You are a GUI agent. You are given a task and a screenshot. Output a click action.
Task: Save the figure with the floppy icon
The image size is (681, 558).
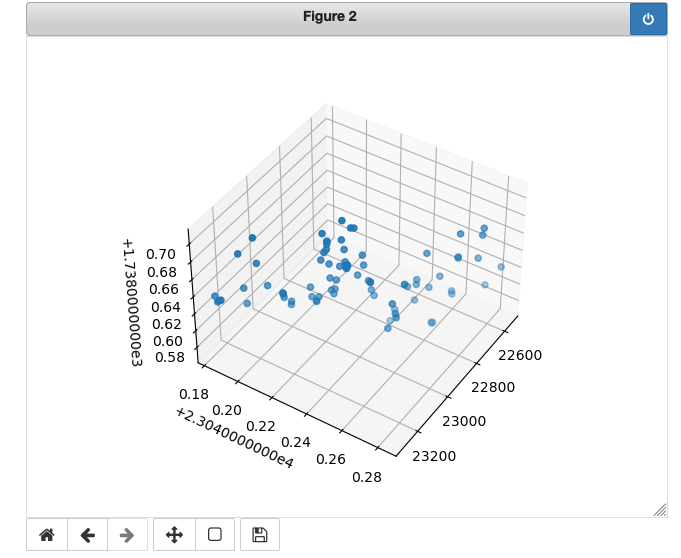(x=260, y=535)
